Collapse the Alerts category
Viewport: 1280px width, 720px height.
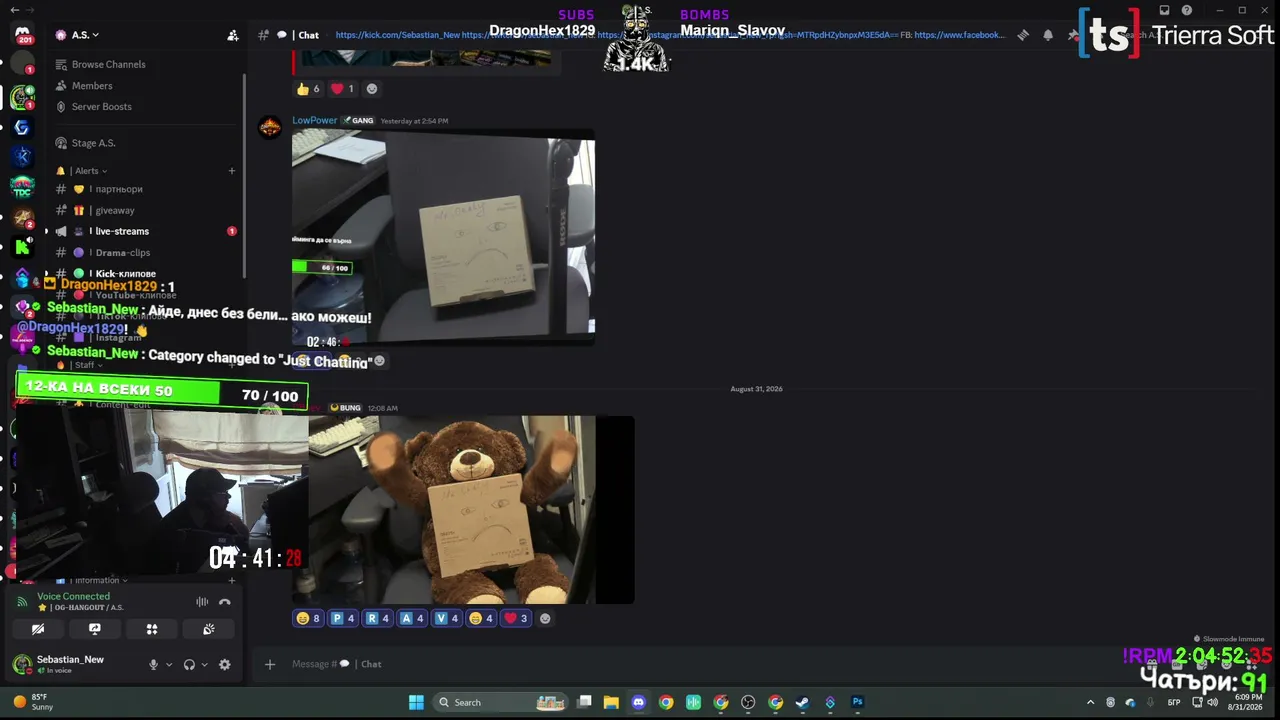click(x=88, y=171)
